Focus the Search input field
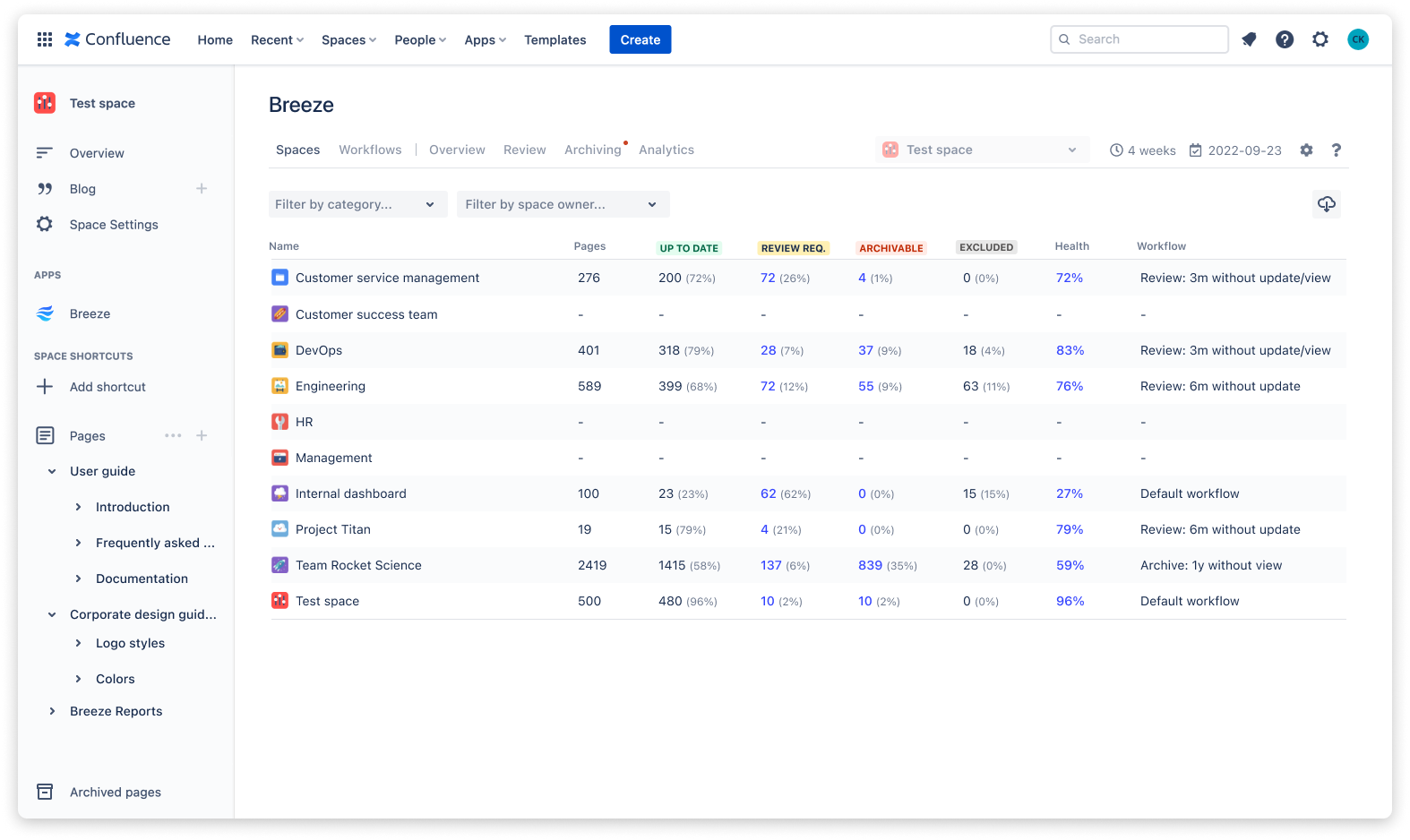Viewport: 1410px width, 840px height. coord(1139,39)
